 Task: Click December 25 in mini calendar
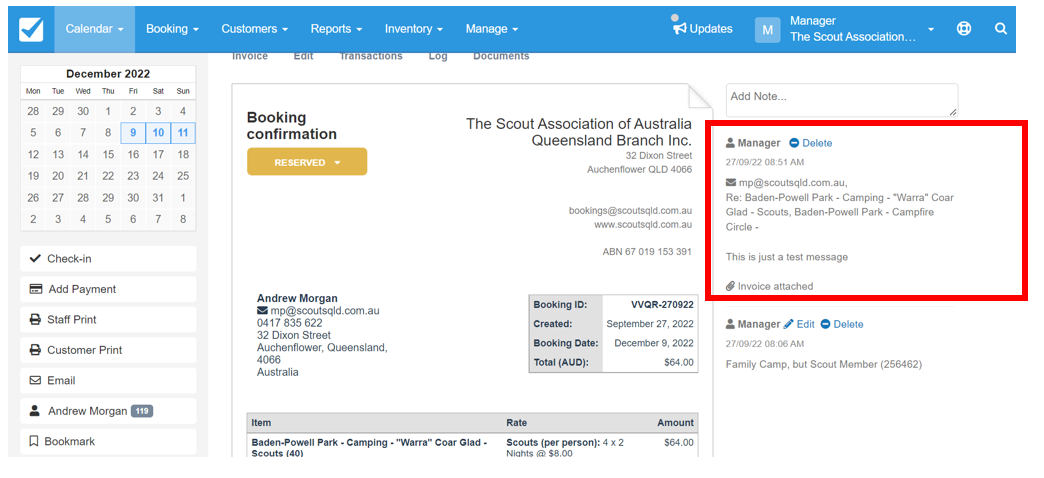pyautogui.click(x=183, y=176)
